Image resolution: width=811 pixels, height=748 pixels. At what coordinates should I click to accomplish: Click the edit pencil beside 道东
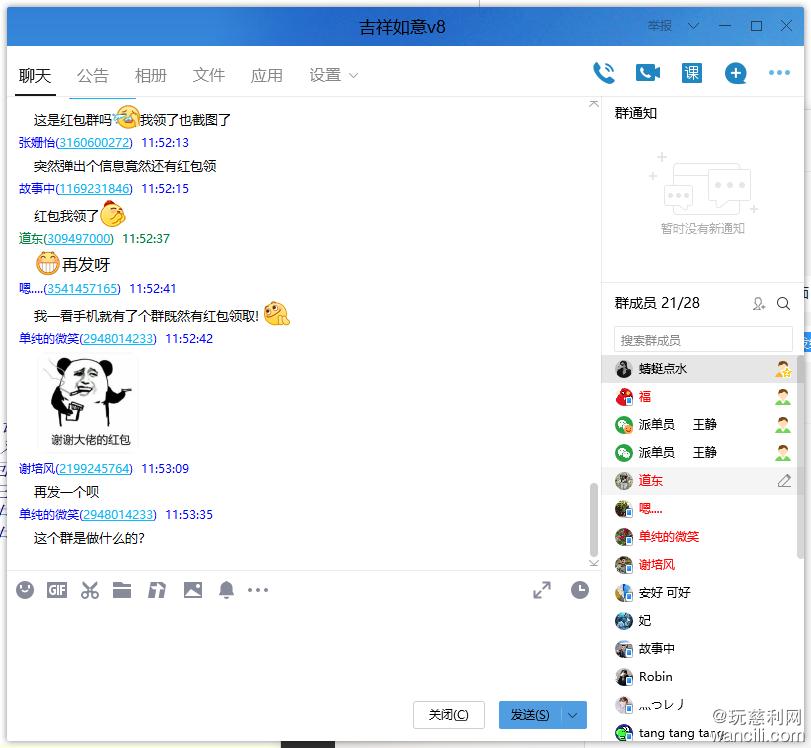click(x=784, y=480)
